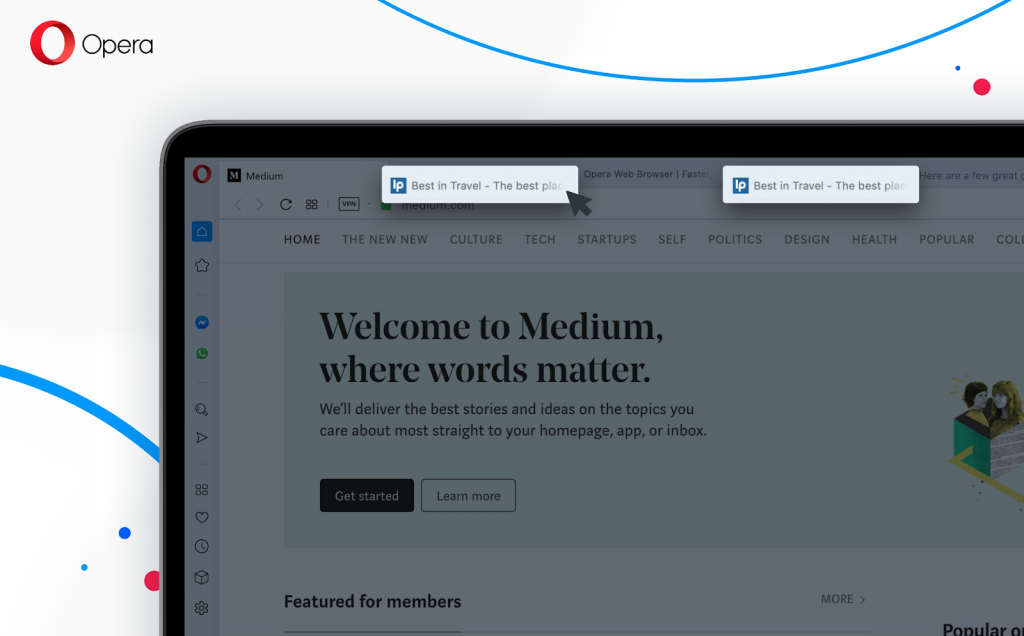Open THE NEW NEW section
The height and width of the screenshot is (636, 1024).
pos(385,240)
